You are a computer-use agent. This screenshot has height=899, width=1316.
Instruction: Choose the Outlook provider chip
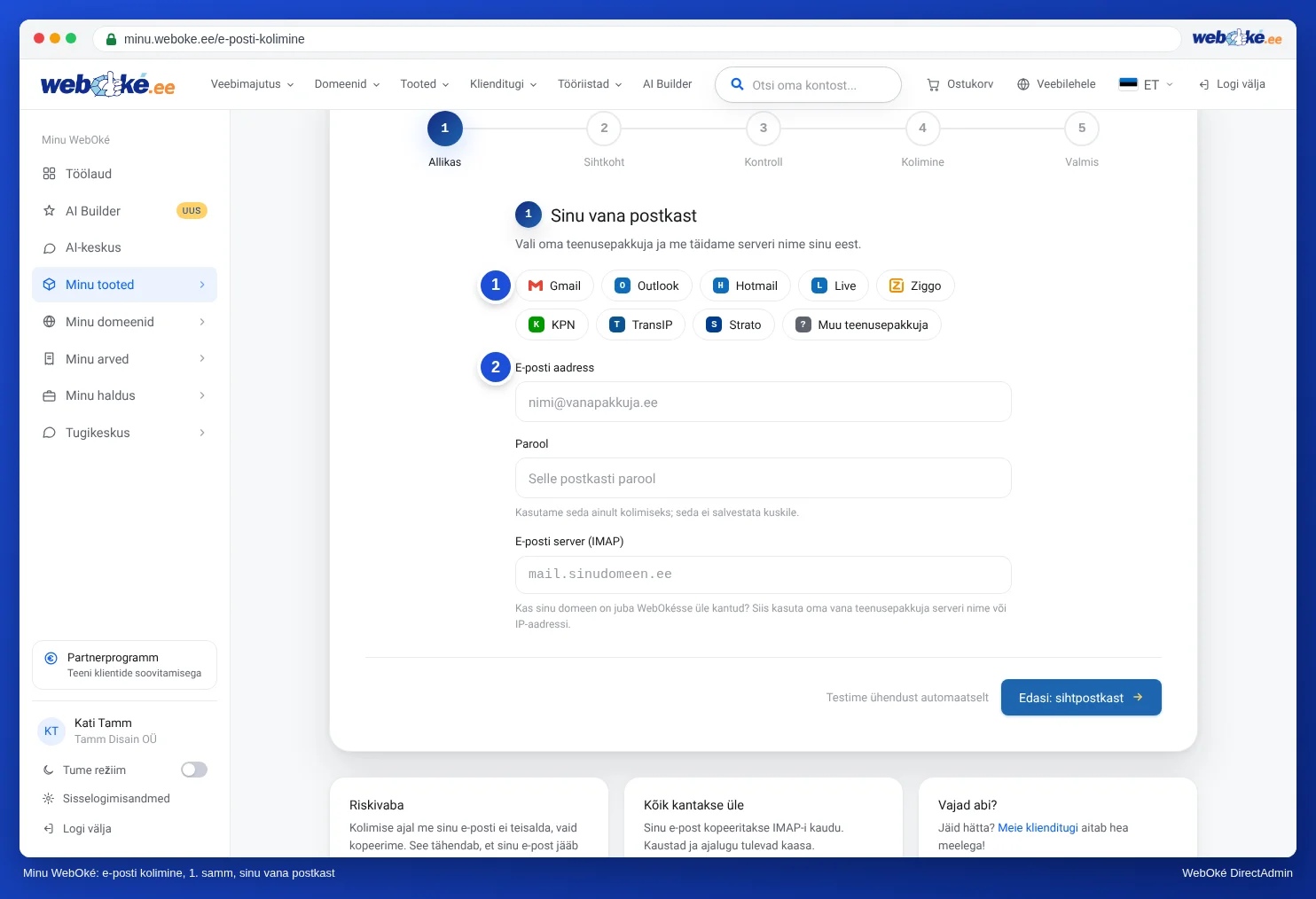(646, 285)
